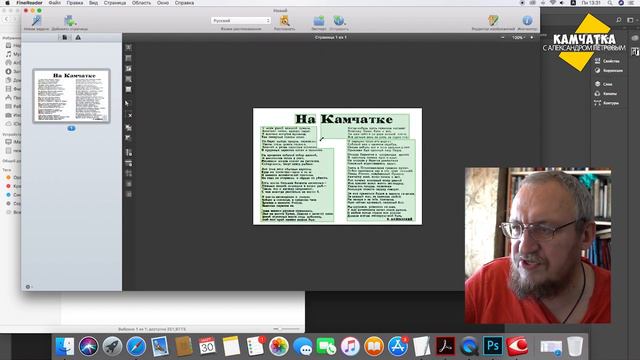Open the 100% zoom level dropdown

[x=518, y=38]
